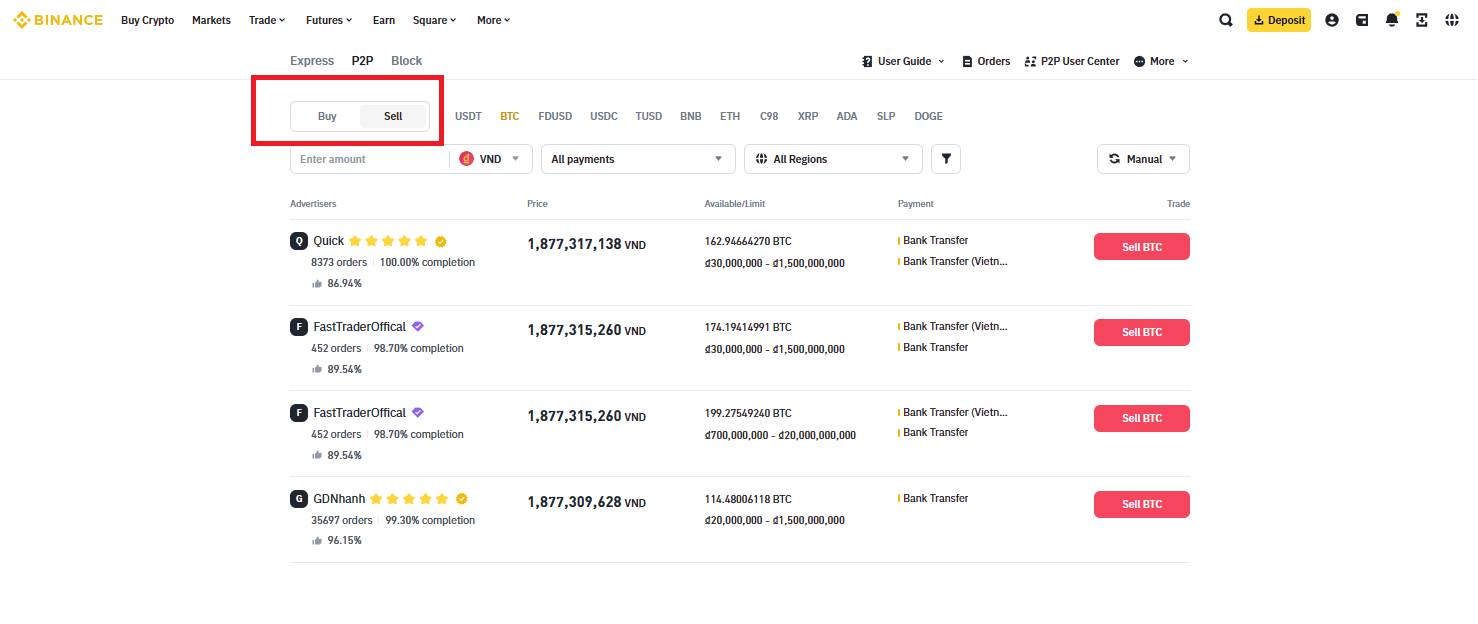Open the globe language settings icon
The width and height of the screenshot is (1478, 624).
pyautogui.click(x=1452, y=20)
